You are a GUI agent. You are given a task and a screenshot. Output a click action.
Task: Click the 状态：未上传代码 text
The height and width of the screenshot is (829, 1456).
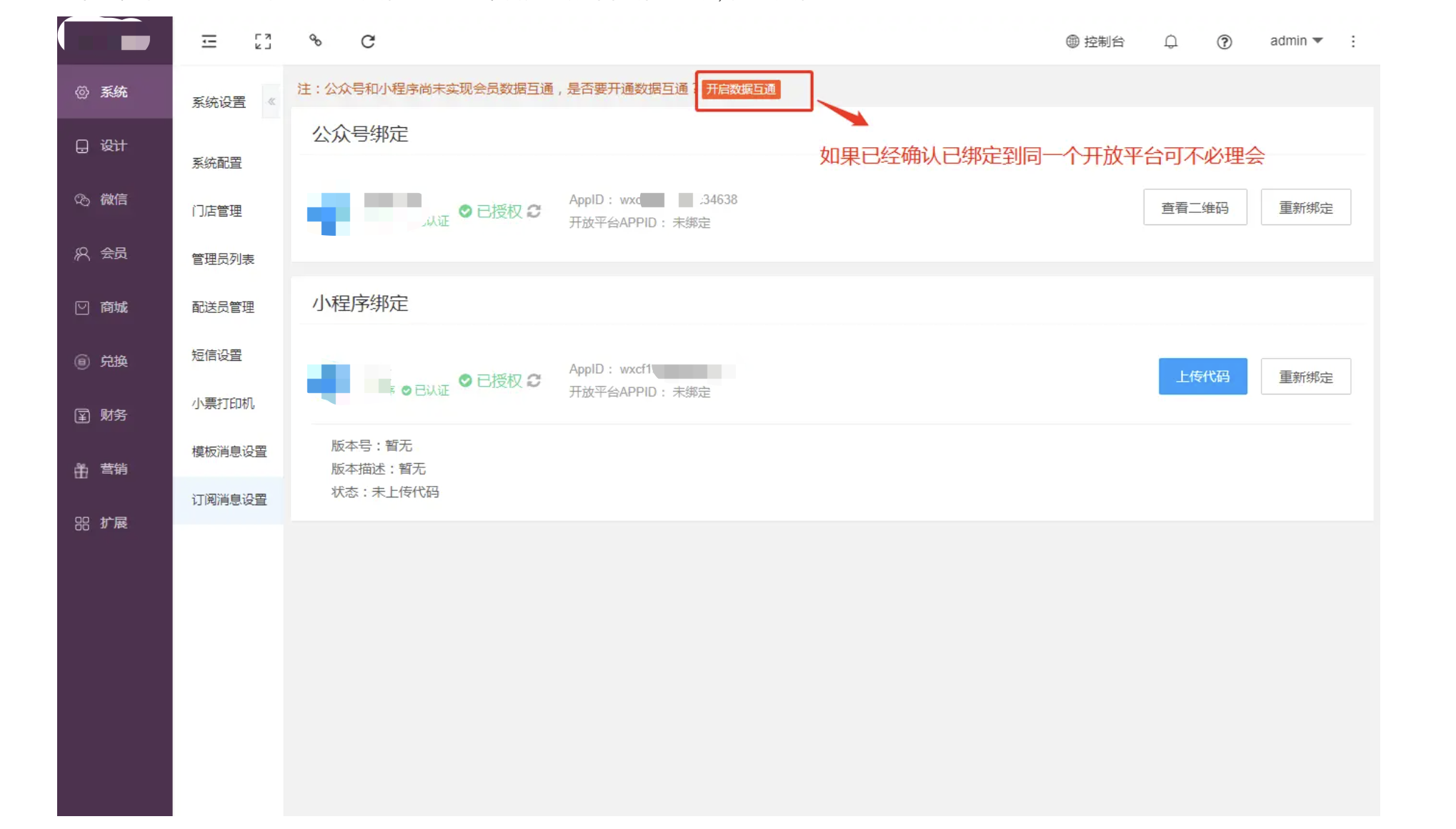tap(385, 492)
